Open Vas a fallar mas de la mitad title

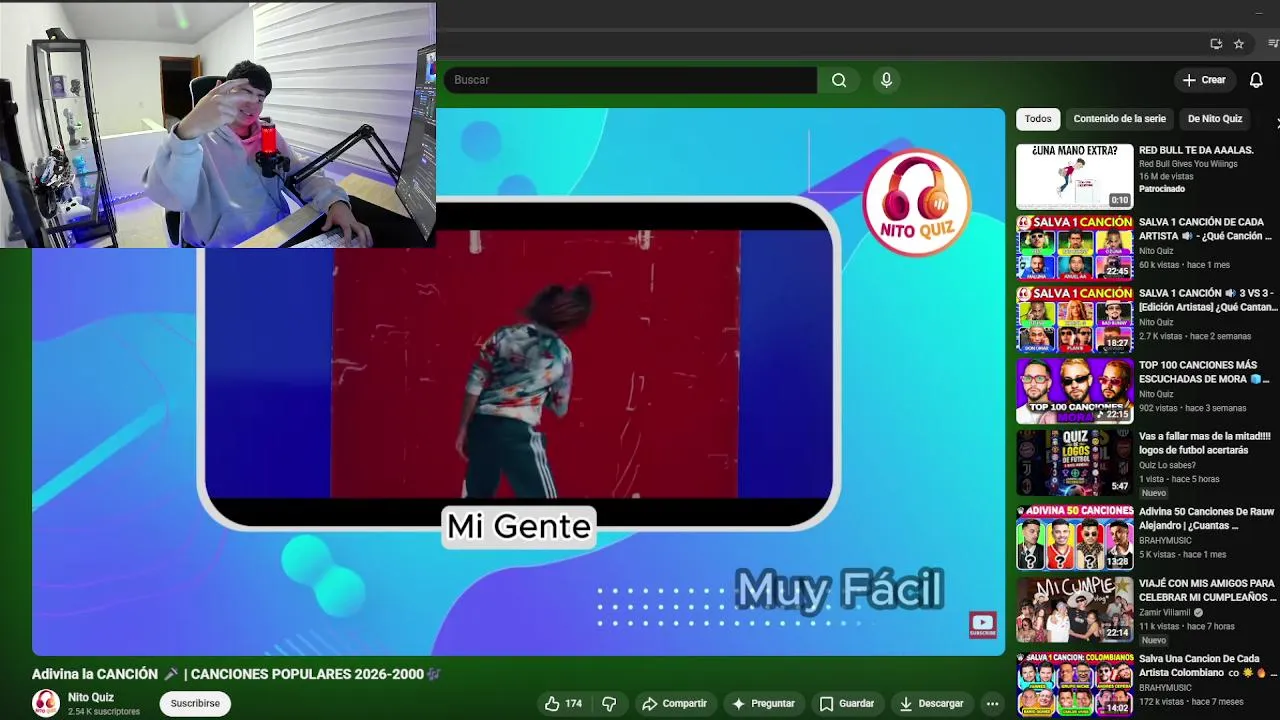click(1205, 444)
